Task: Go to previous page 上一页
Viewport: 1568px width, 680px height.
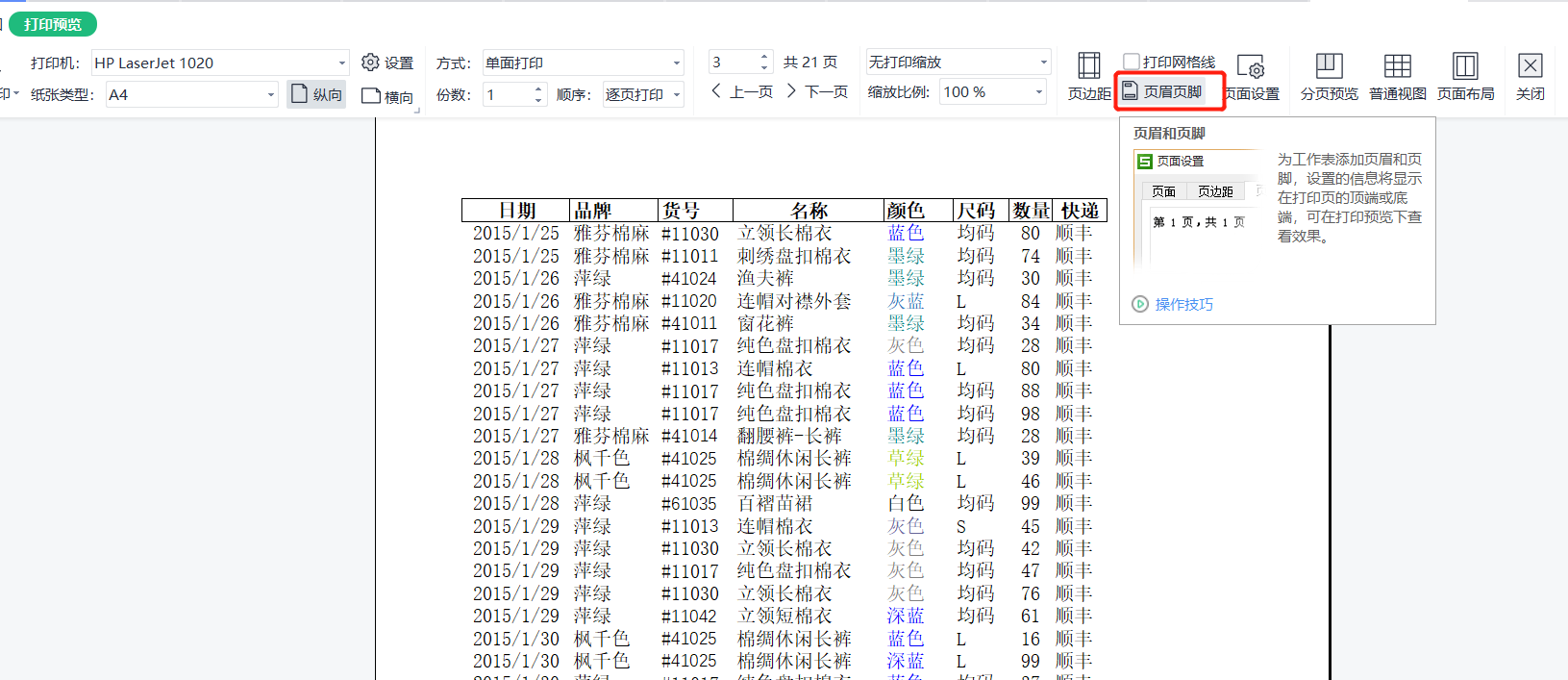Action: (741, 91)
